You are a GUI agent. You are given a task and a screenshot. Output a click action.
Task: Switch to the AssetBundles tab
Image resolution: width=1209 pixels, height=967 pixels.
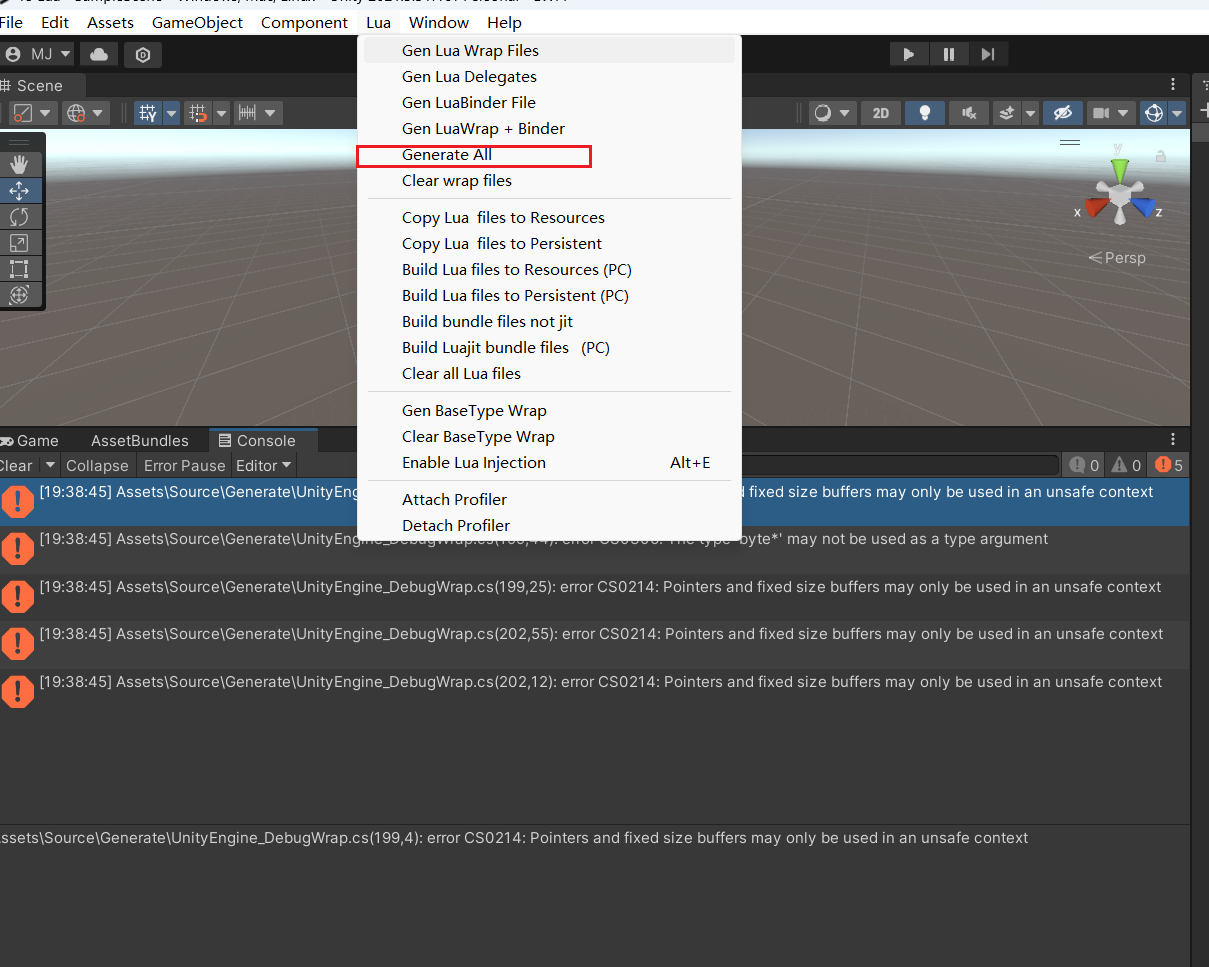[139, 440]
